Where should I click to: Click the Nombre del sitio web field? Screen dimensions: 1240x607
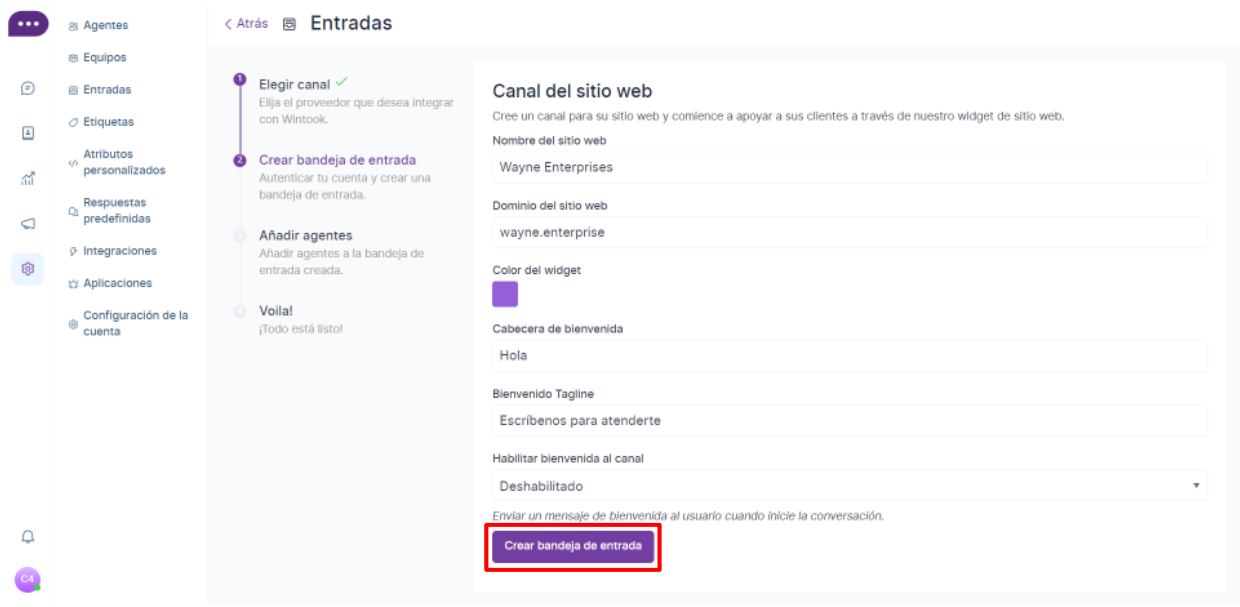[849, 167]
